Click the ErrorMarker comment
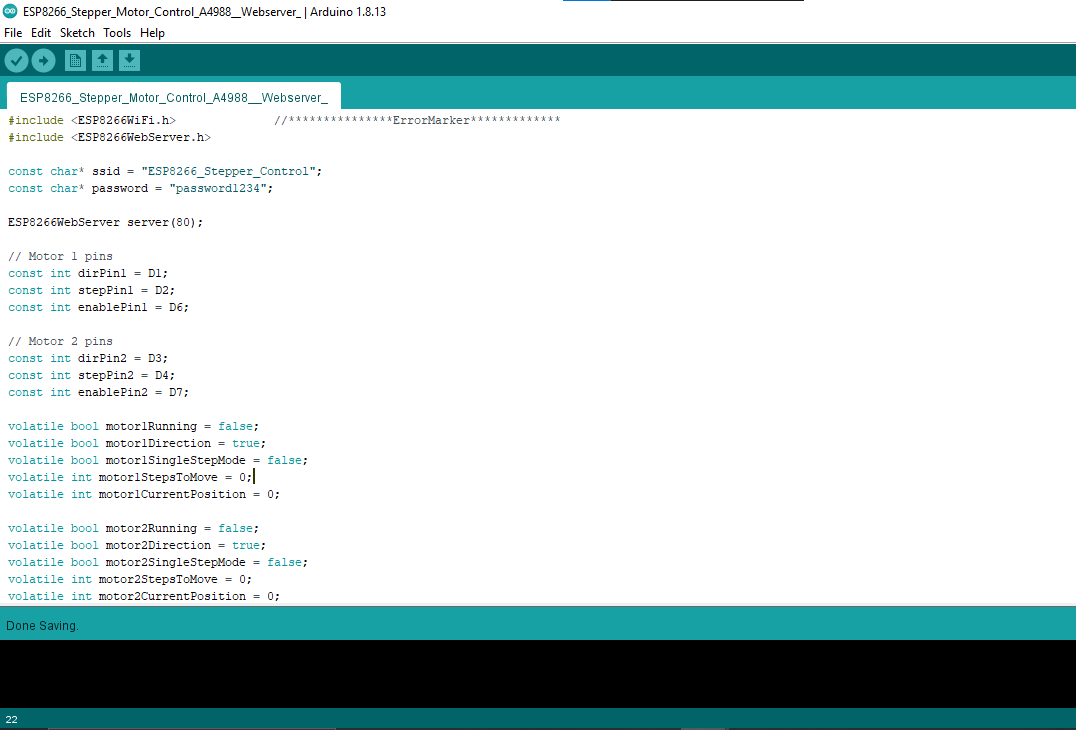 (x=417, y=120)
